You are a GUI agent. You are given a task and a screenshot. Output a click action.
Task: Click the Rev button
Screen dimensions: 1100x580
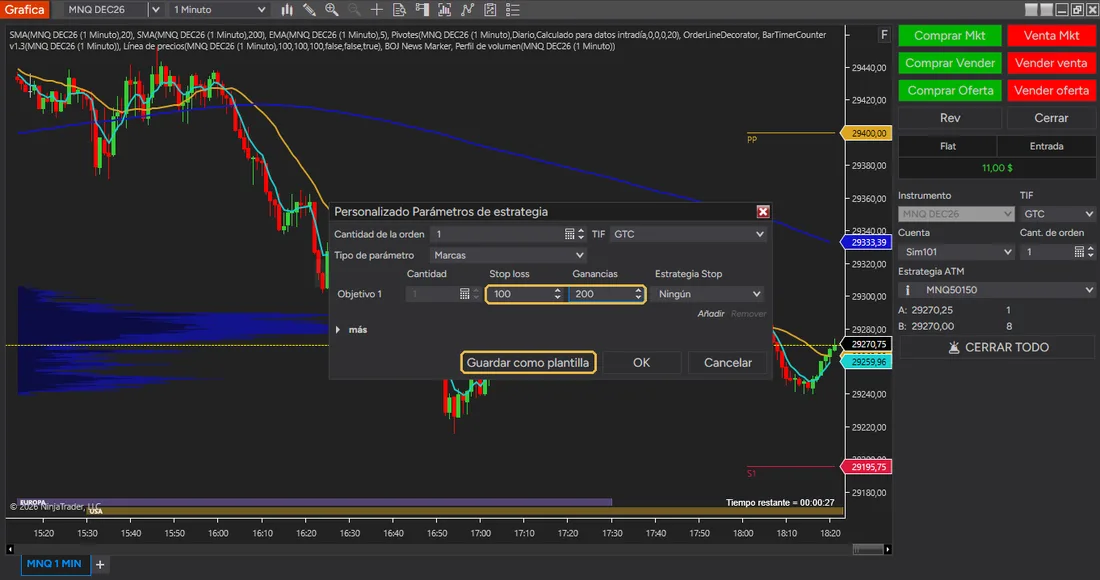pyautogui.click(x=950, y=118)
